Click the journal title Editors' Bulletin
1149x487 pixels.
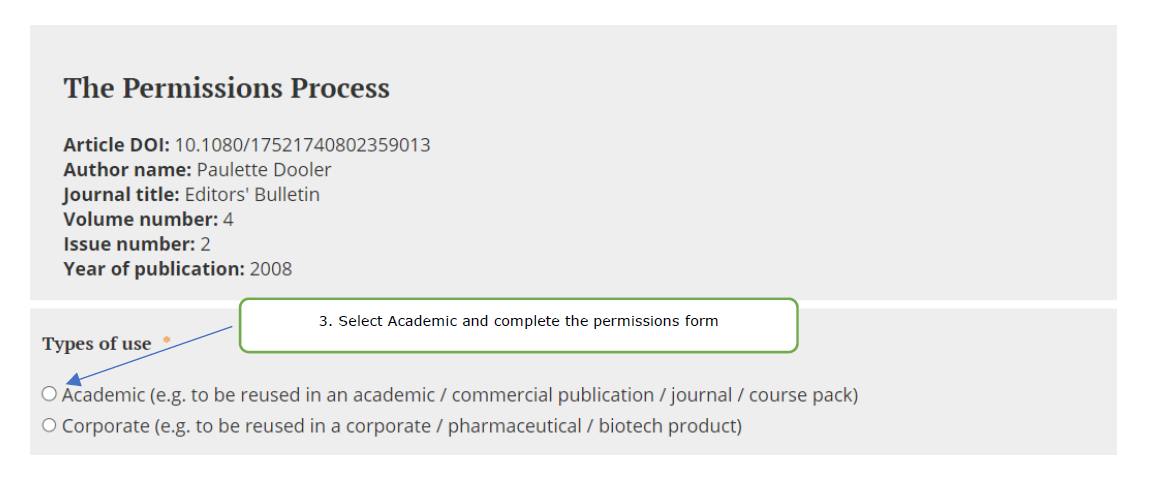252,195
